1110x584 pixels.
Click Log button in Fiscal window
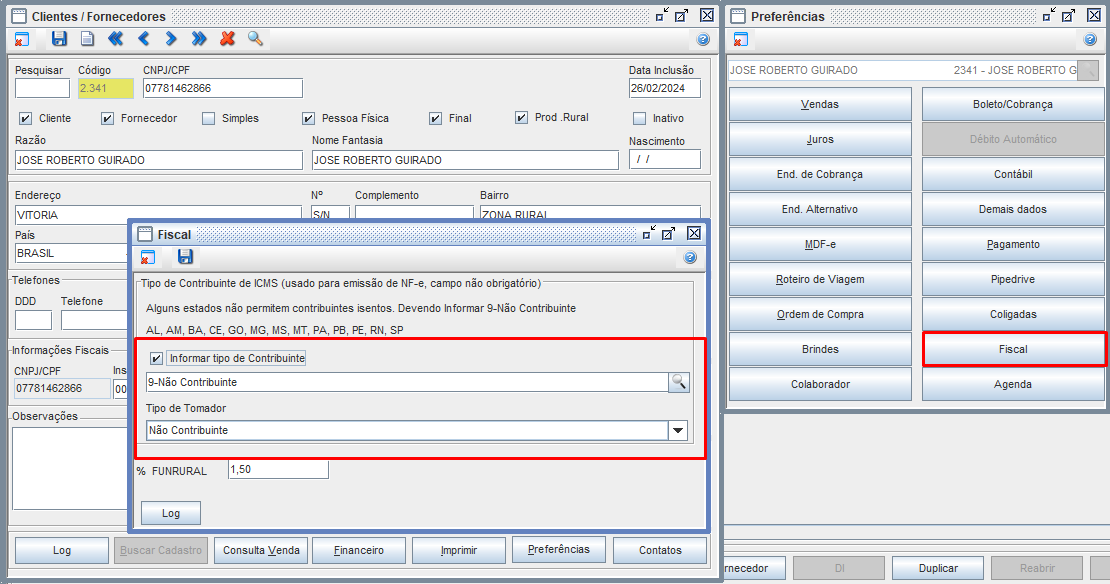click(x=171, y=513)
